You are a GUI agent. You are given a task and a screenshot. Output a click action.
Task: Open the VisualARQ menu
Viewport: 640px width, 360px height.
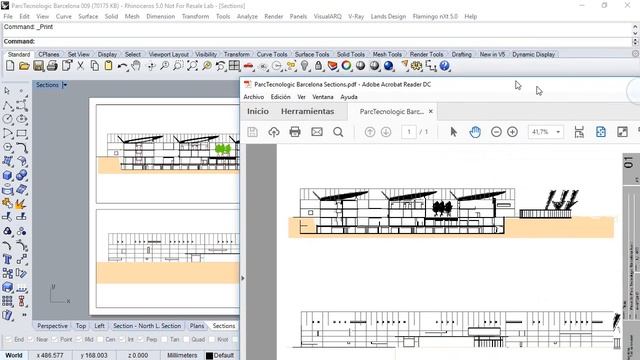pos(327,16)
